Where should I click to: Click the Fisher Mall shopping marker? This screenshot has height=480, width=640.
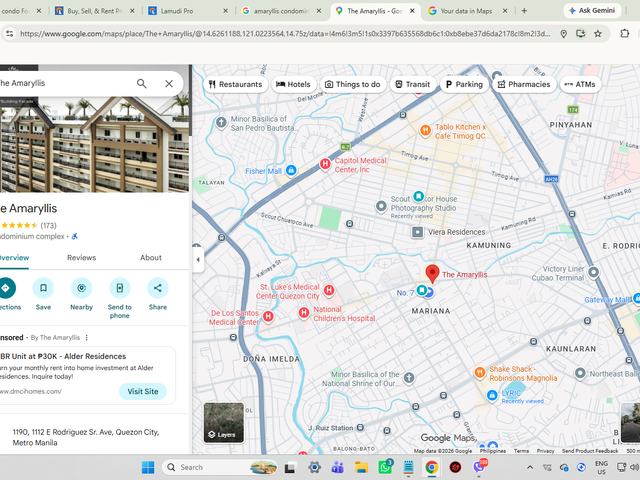pos(291,170)
